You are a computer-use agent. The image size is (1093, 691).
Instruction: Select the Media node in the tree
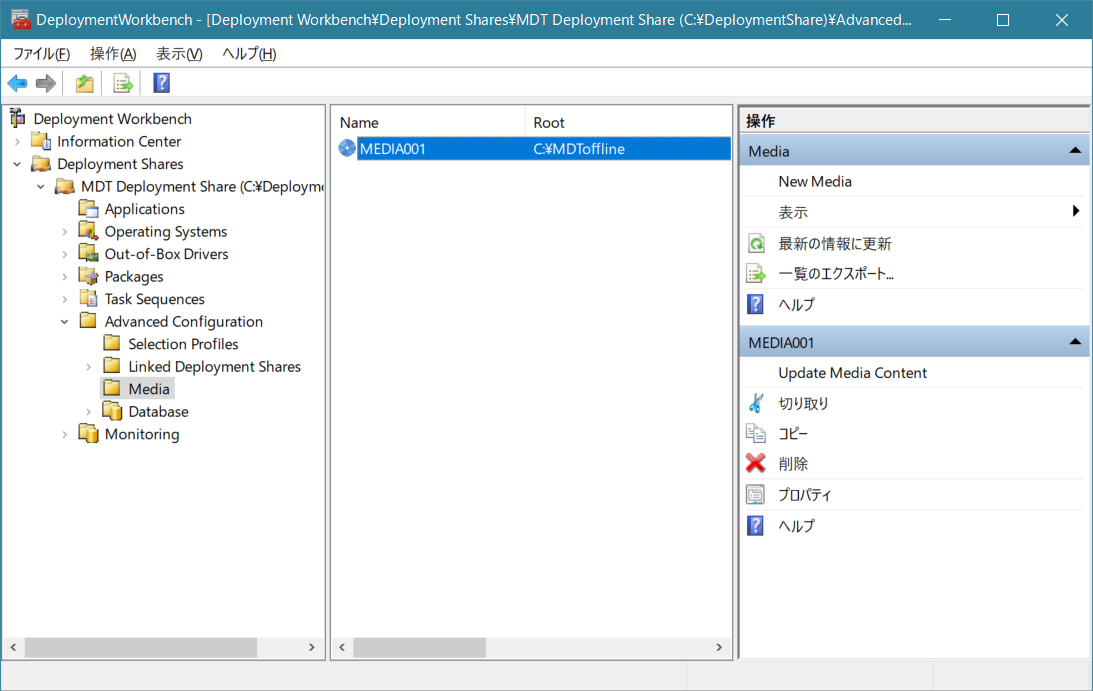tap(149, 389)
